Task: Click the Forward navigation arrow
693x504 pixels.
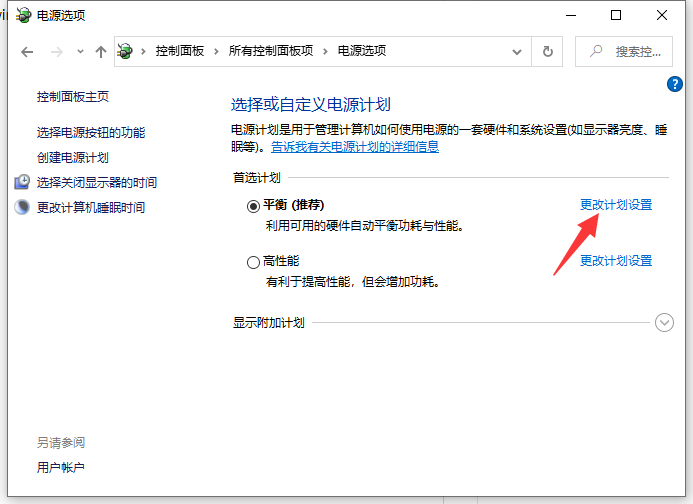Action: (57, 52)
